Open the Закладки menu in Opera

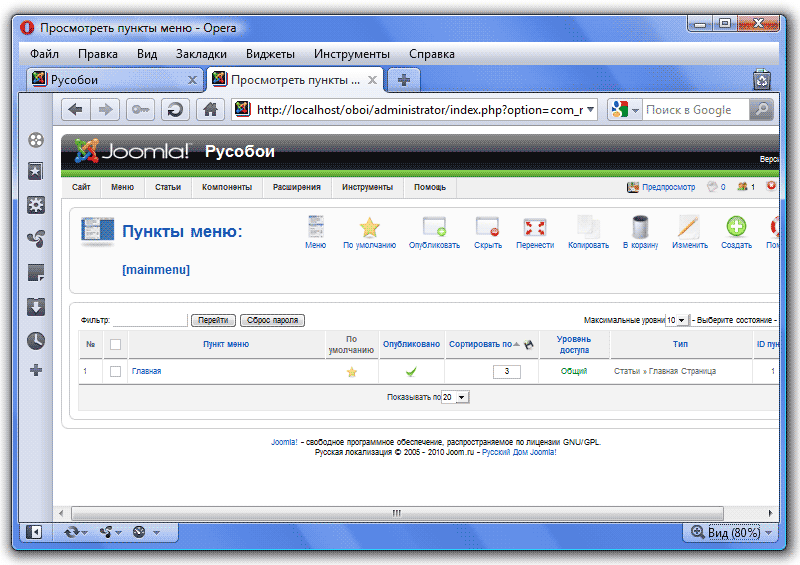tap(201, 54)
